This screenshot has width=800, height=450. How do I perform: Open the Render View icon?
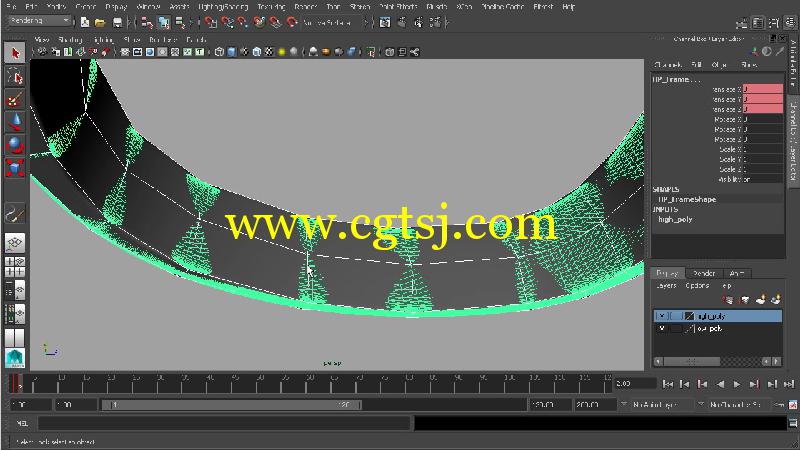(x=385, y=22)
